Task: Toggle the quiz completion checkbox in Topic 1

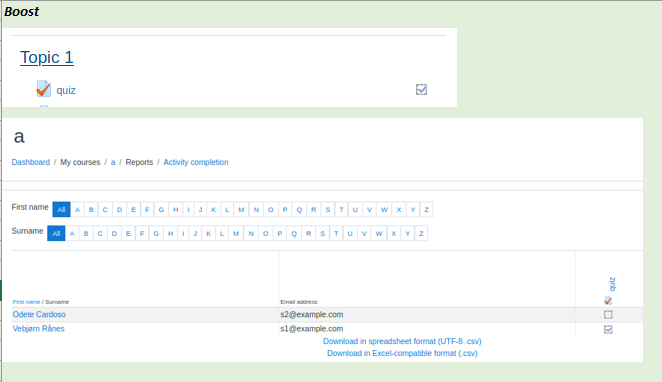Action: click(x=421, y=89)
